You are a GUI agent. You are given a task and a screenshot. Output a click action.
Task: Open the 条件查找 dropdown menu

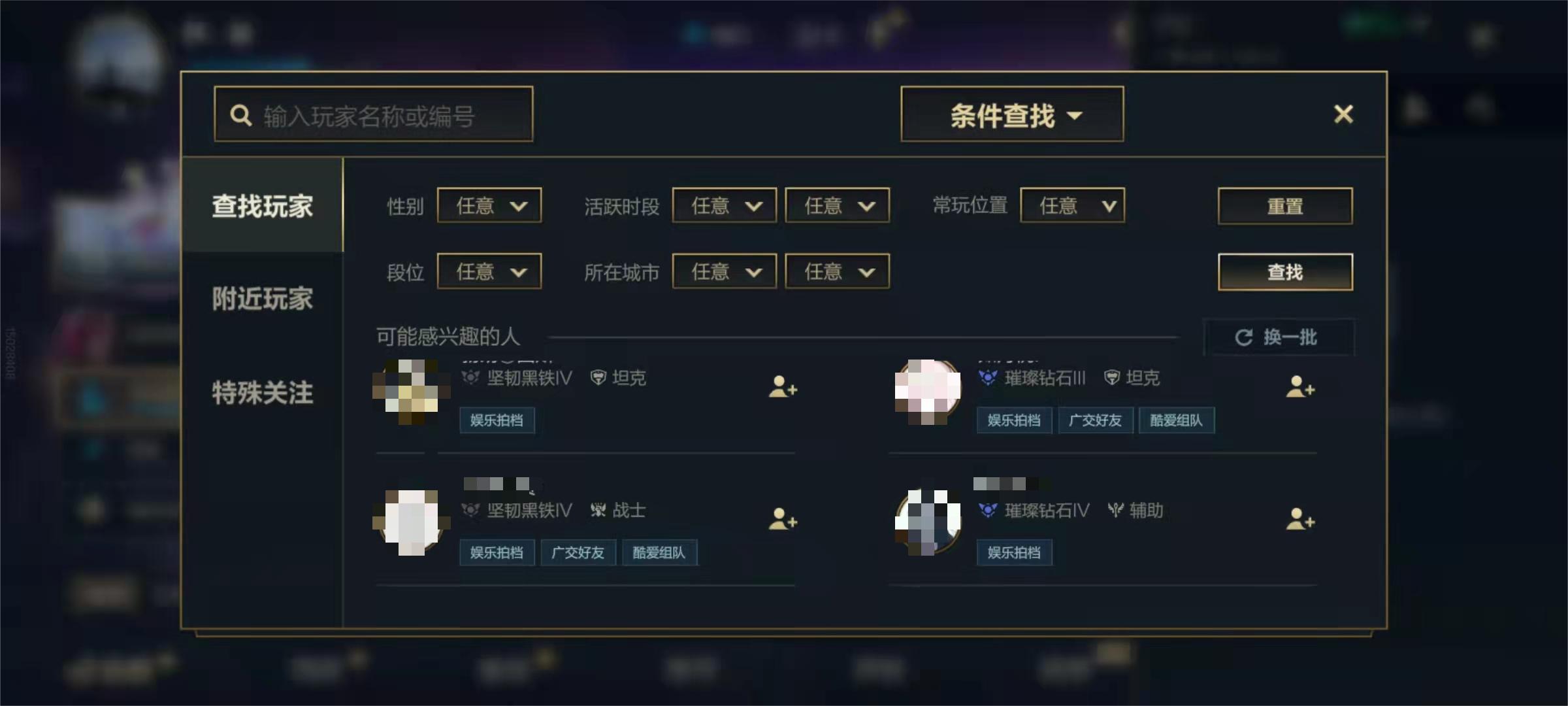[1012, 114]
